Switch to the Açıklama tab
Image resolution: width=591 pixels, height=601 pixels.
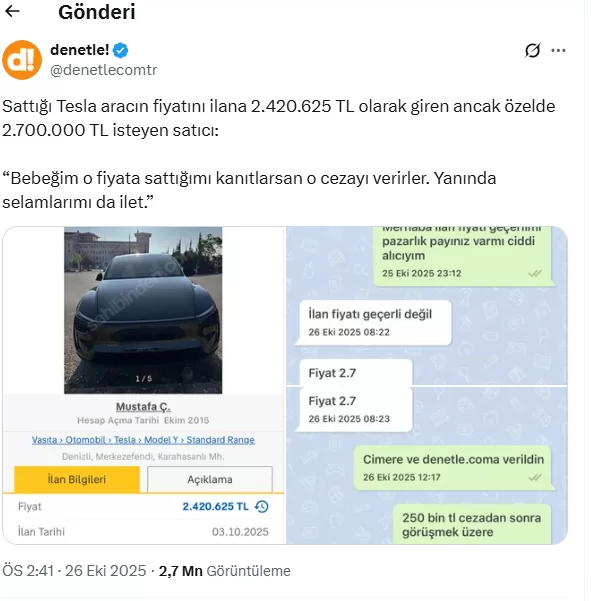coord(210,479)
